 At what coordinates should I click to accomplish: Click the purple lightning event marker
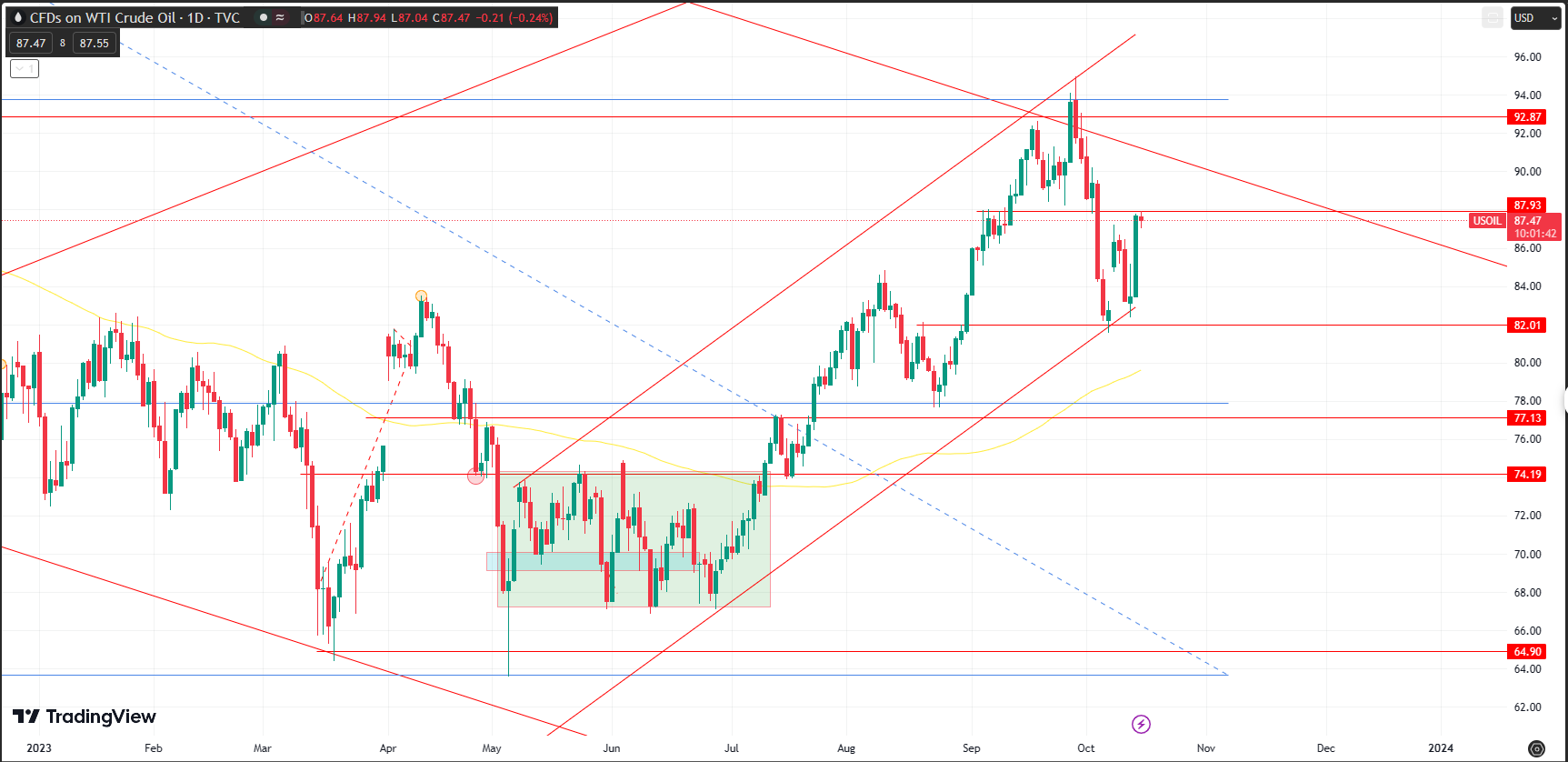point(1141,724)
